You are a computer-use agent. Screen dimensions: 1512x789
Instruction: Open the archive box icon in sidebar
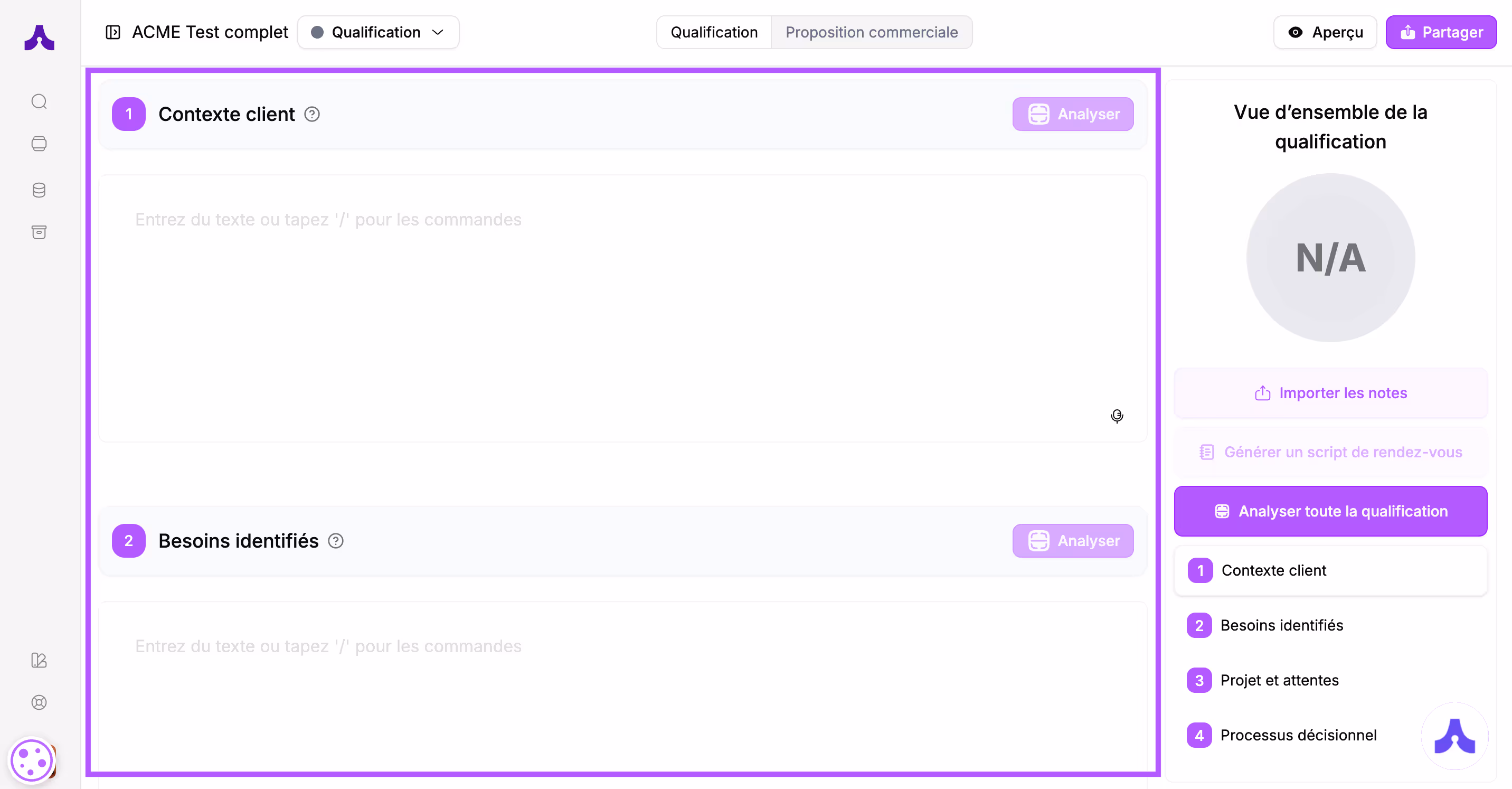(39, 232)
